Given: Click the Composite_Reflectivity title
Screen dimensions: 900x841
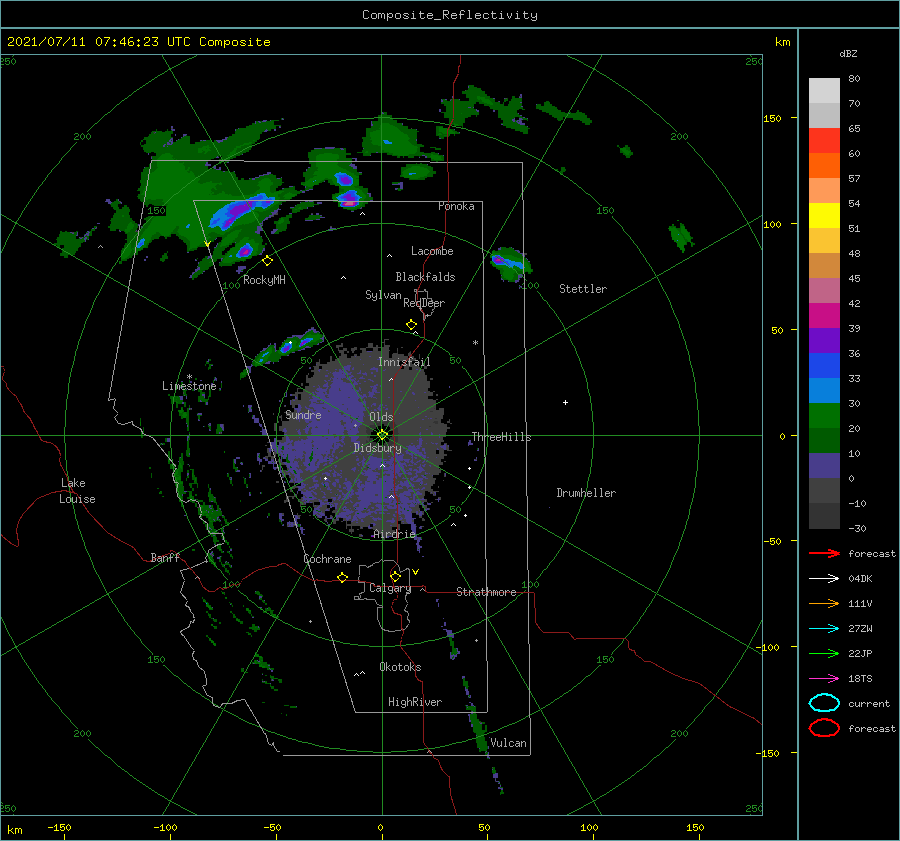Looking at the screenshot, I should (x=450, y=15).
